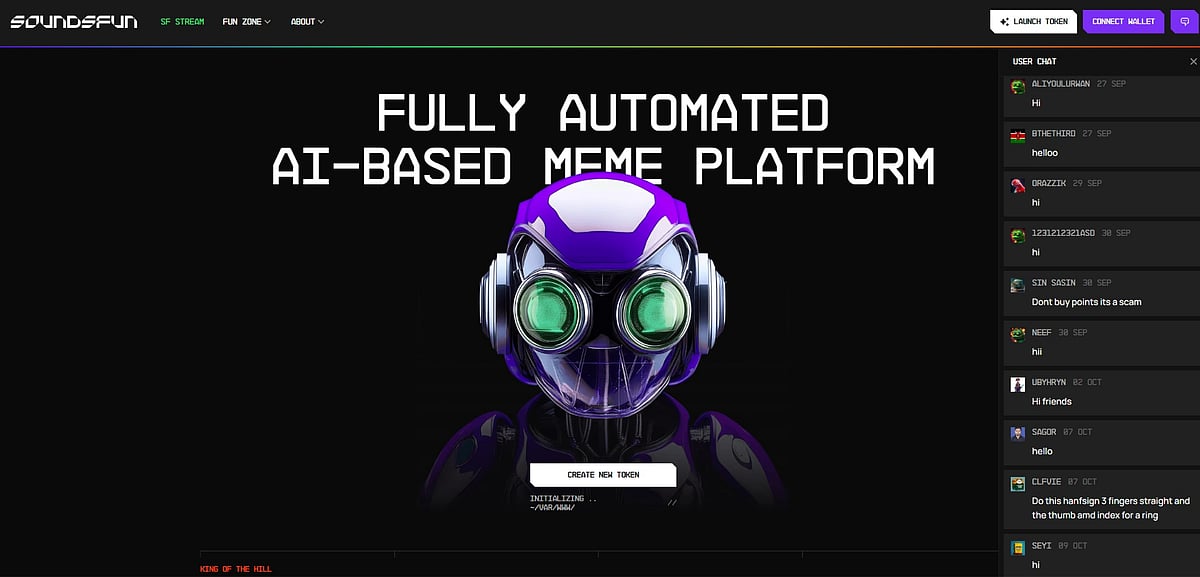The height and width of the screenshot is (577, 1200).
Task: Open BTHETHIRD's flag avatar
Action: click(x=1017, y=136)
